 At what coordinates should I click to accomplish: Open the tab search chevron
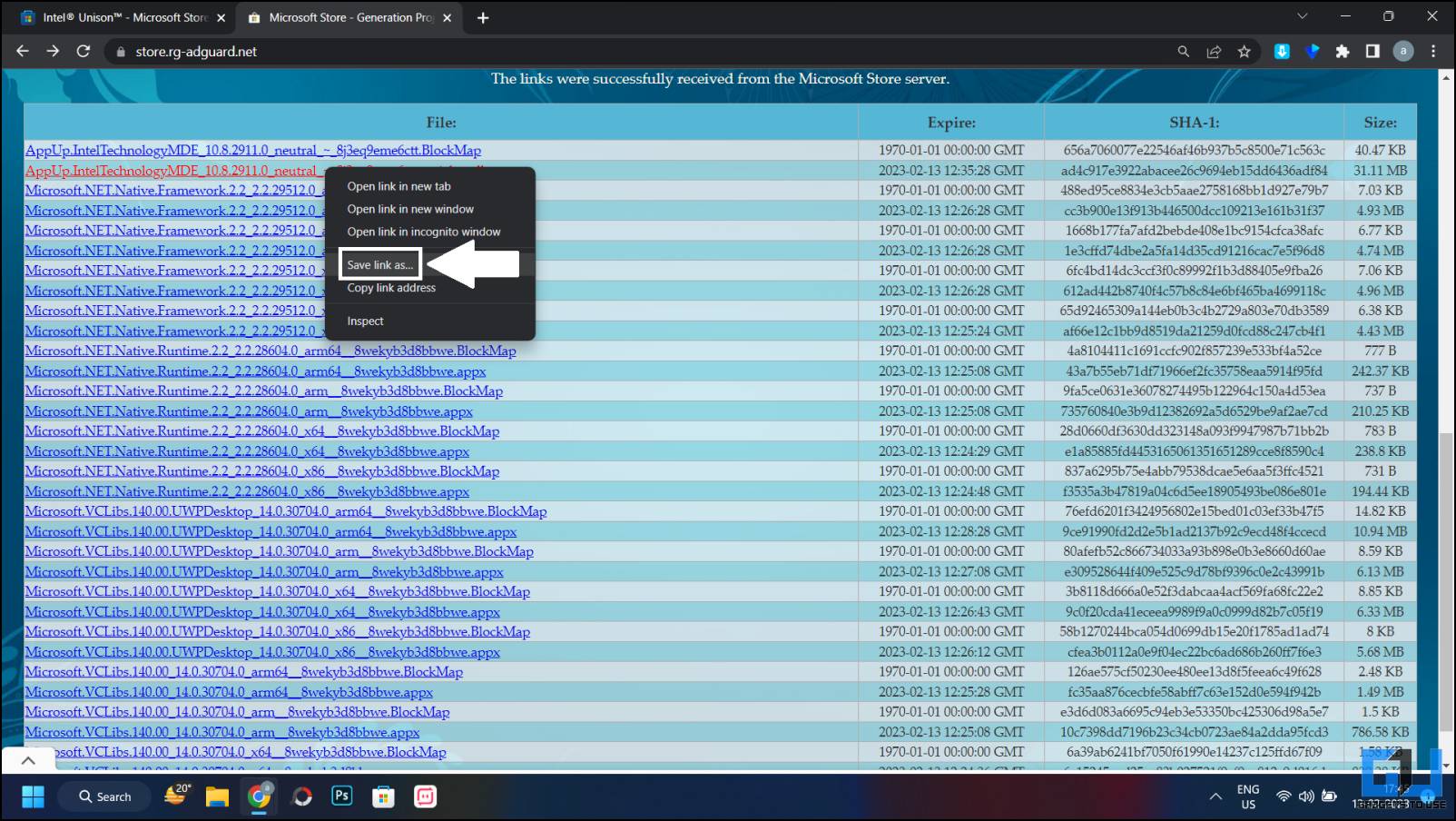[1302, 16]
